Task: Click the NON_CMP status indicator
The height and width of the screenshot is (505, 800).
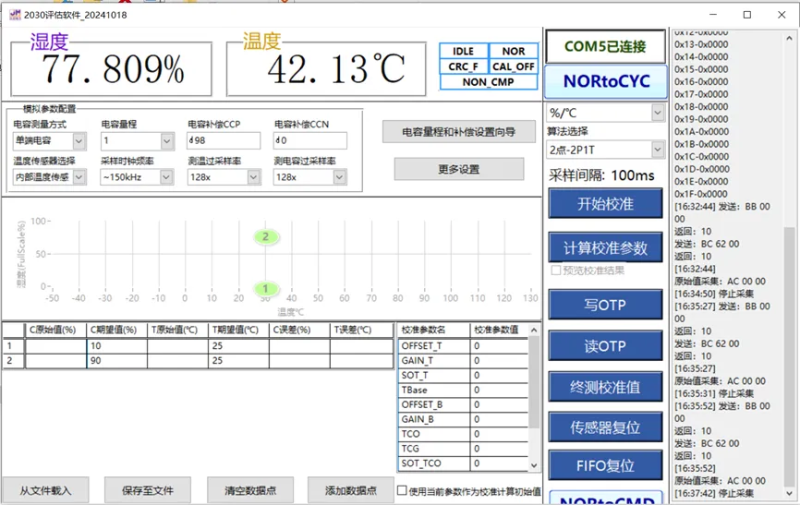Action: tap(488, 82)
